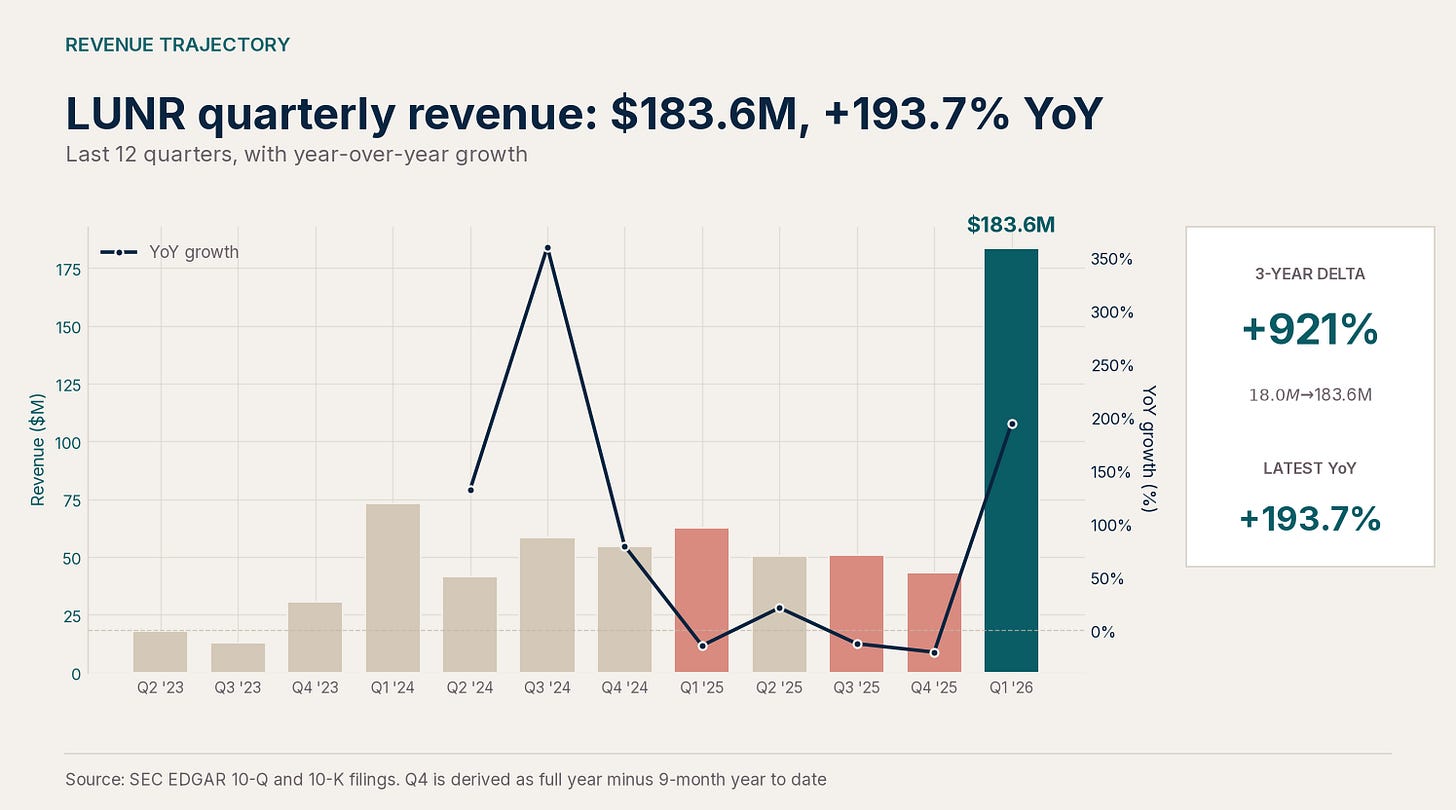Click the "150%" growth axis tick
The width and height of the screenshot is (1456, 810).
pyautogui.click(x=1112, y=472)
